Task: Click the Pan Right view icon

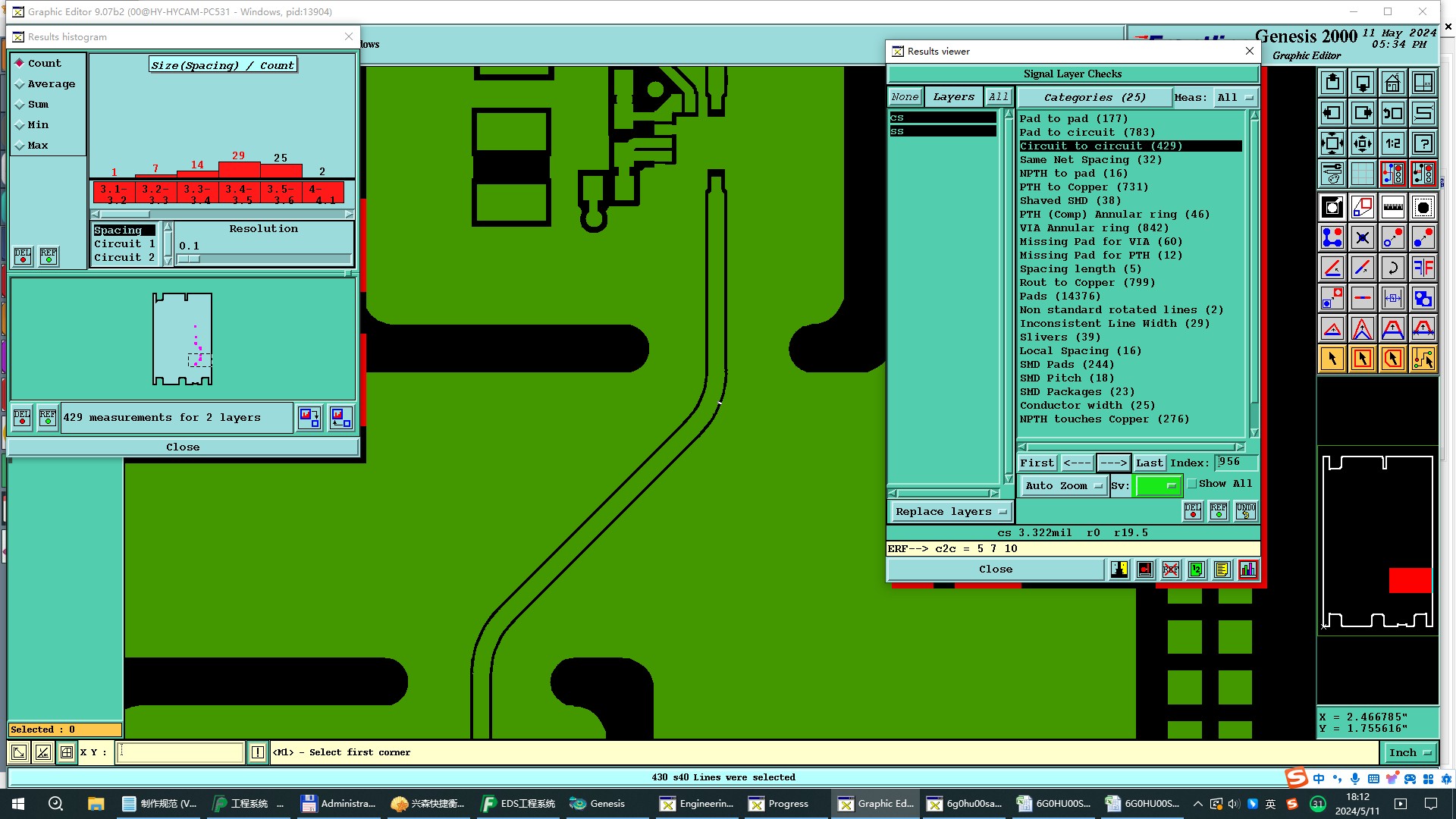Action: 1363,113
